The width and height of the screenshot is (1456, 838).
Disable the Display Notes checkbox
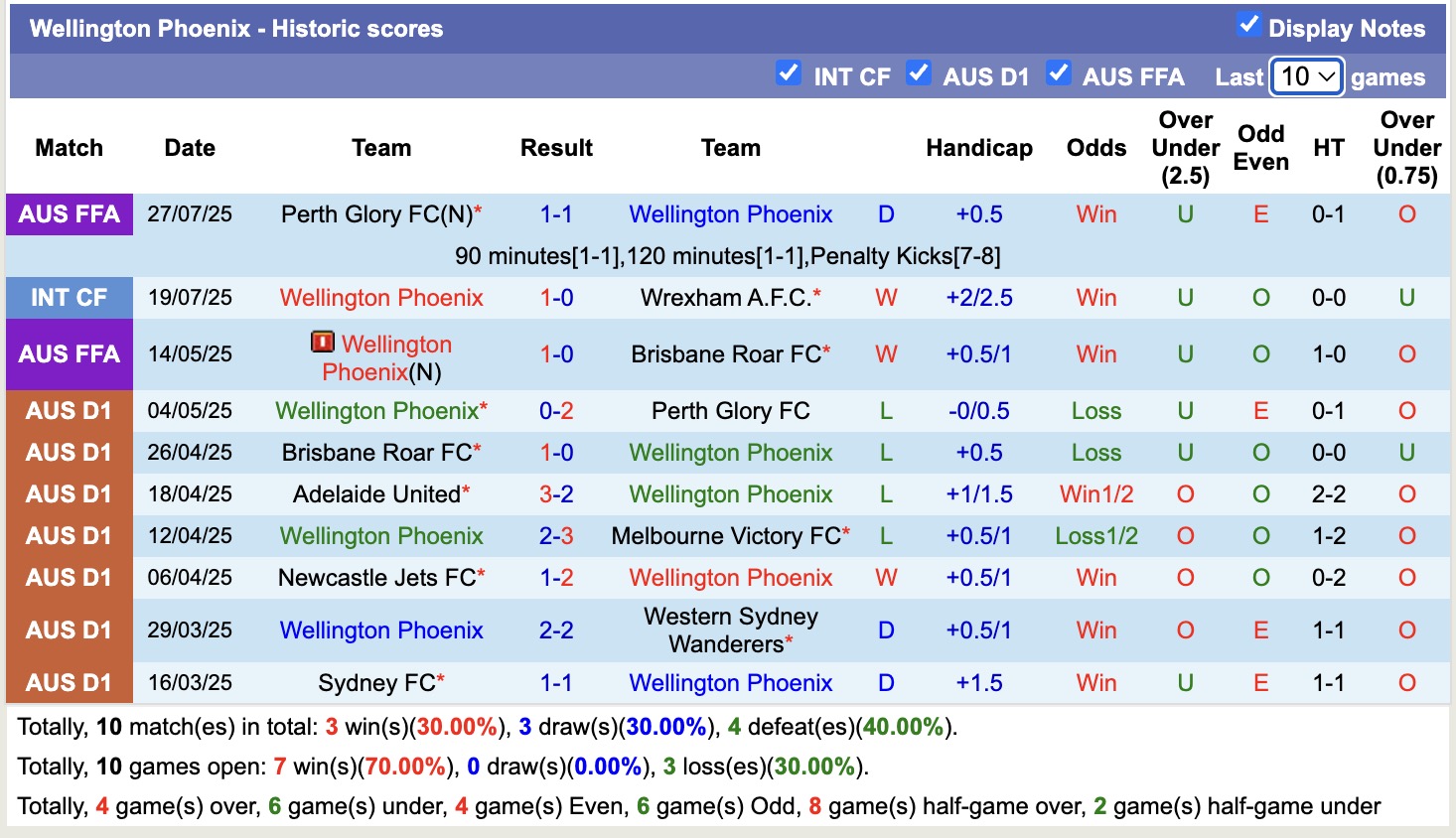click(x=1249, y=26)
